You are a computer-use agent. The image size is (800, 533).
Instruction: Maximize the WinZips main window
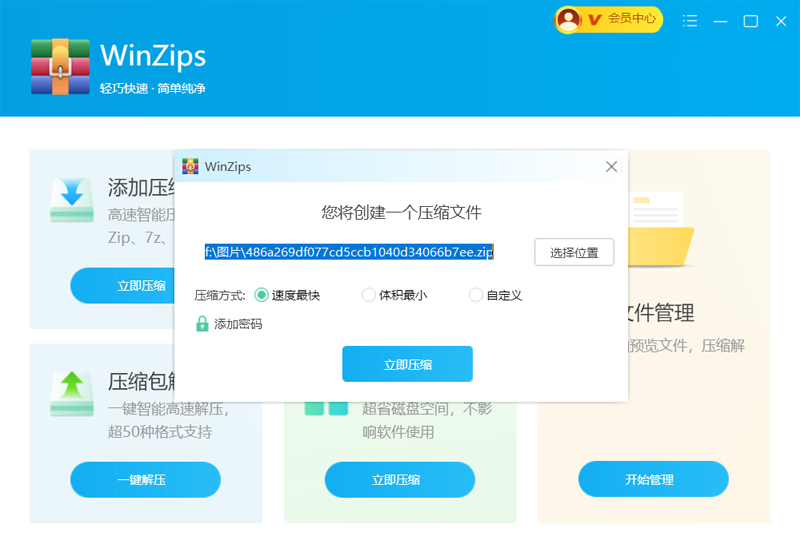751,21
